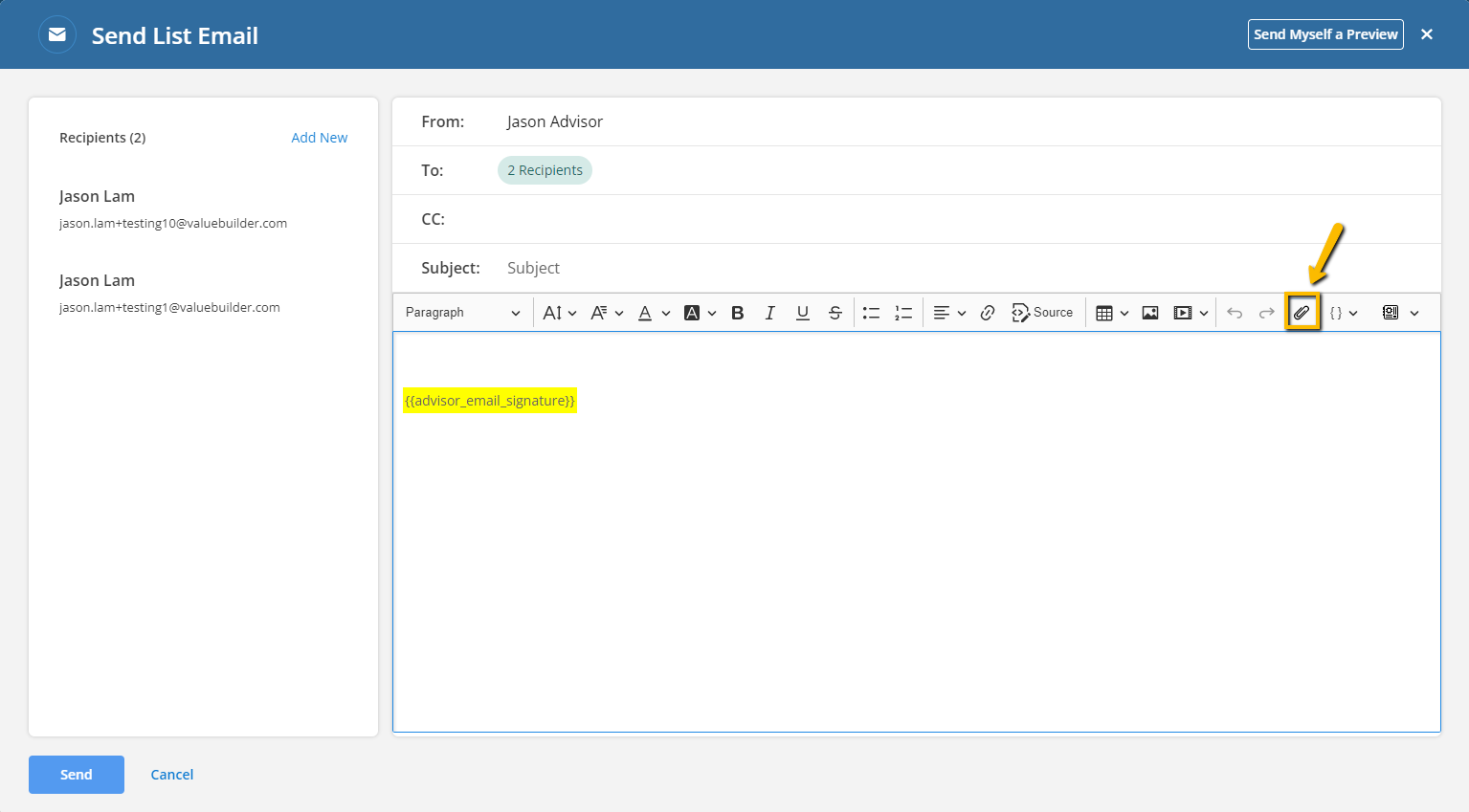The height and width of the screenshot is (812, 1469).
Task: Toggle bold formatting
Action: pos(737,313)
